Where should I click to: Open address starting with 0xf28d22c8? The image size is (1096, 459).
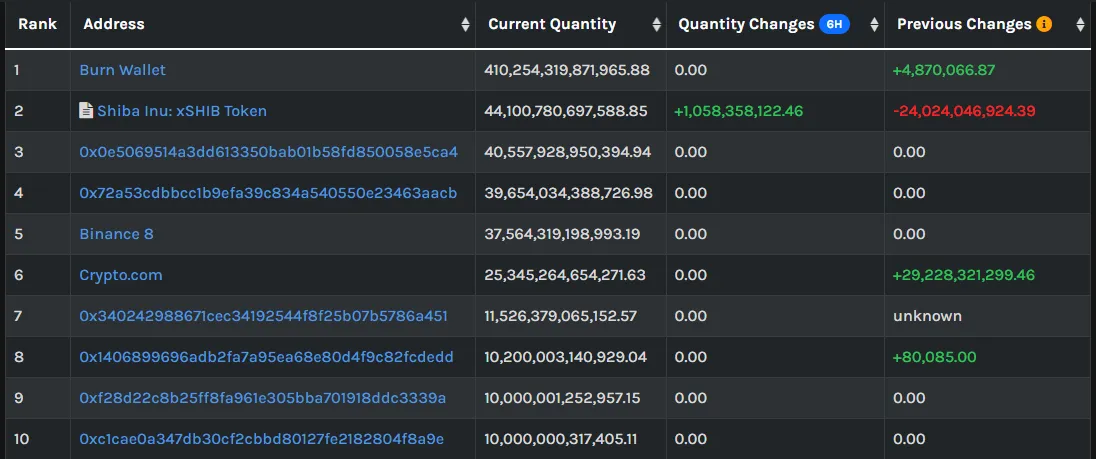pos(263,398)
